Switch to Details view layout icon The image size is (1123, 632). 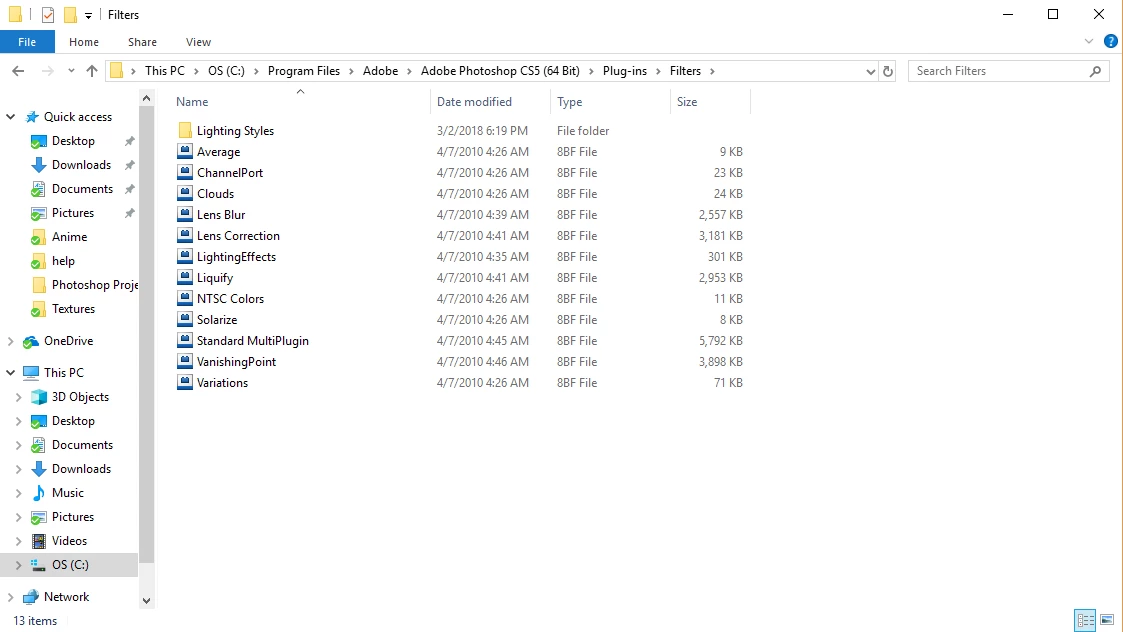(x=1085, y=620)
